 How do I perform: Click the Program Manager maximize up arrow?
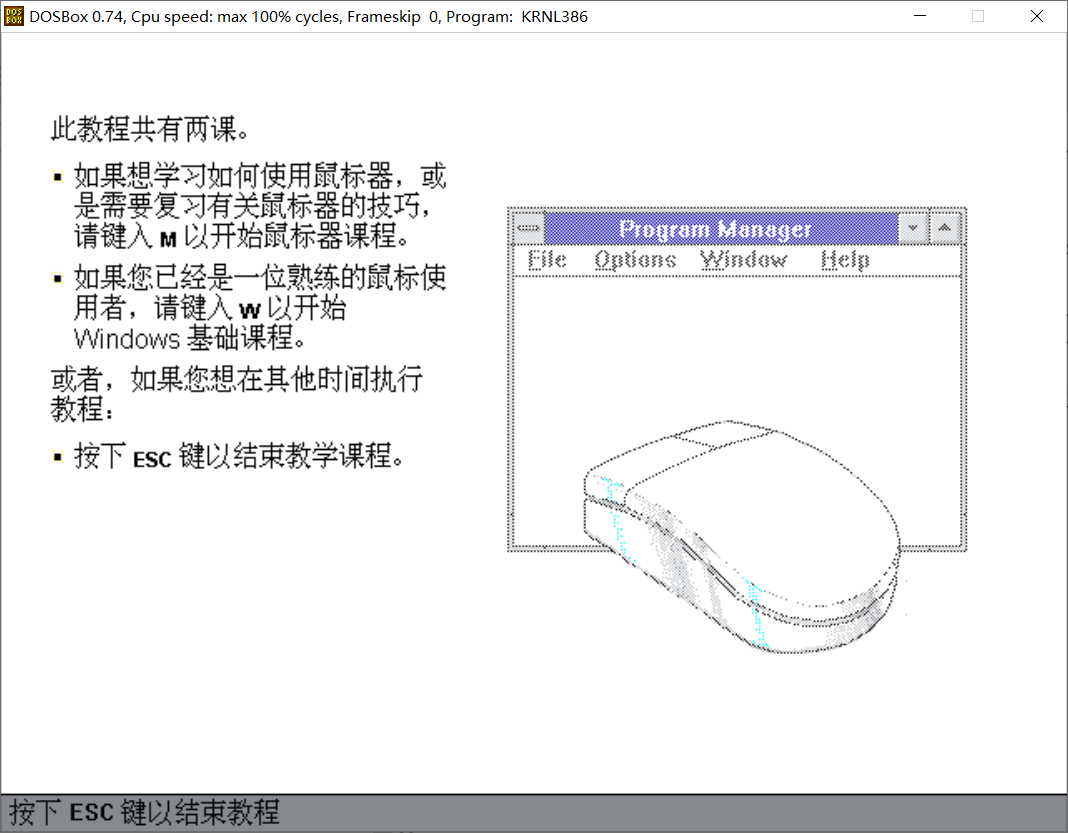945,228
